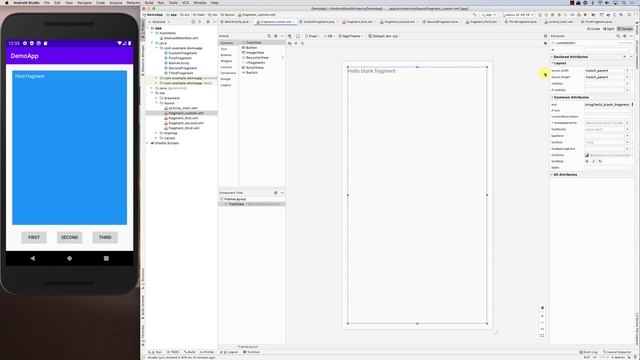Viewport: 640px width, 360px height.
Task: Tap the emulator Home circle button
Action: pos(69,258)
